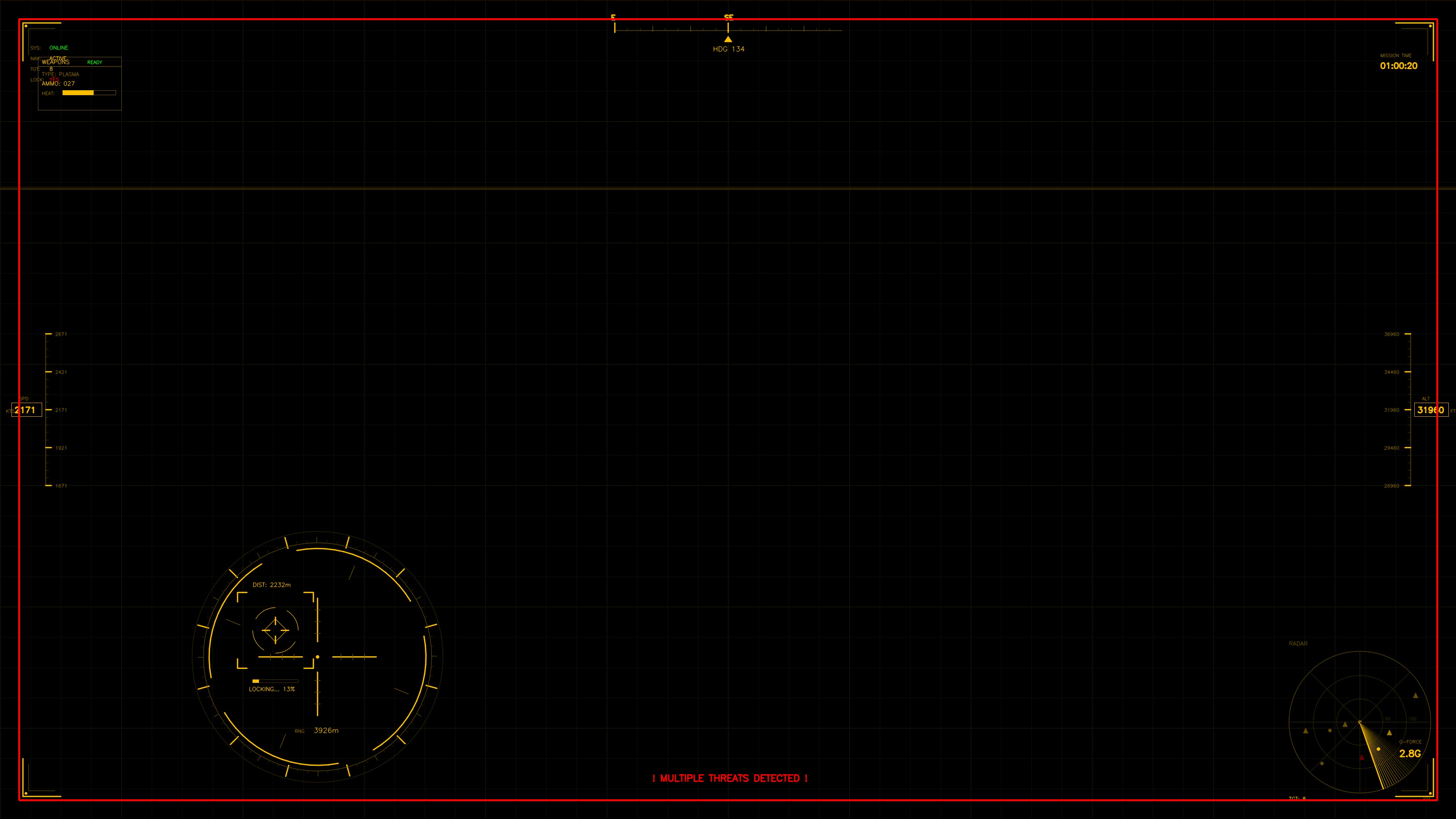Click the speed readout box showing 2171
The height and width of the screenshot is (819, 1456).
point(26,410)
